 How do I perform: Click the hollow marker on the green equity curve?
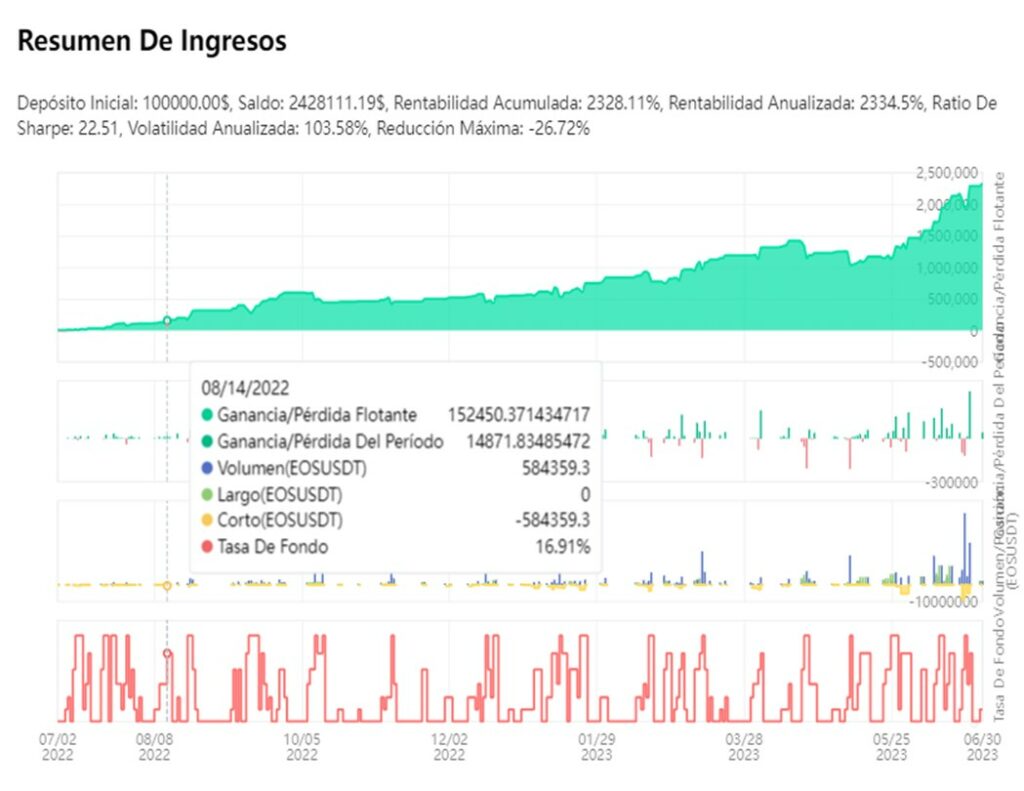pyautogui.click(x=167, y=321)
